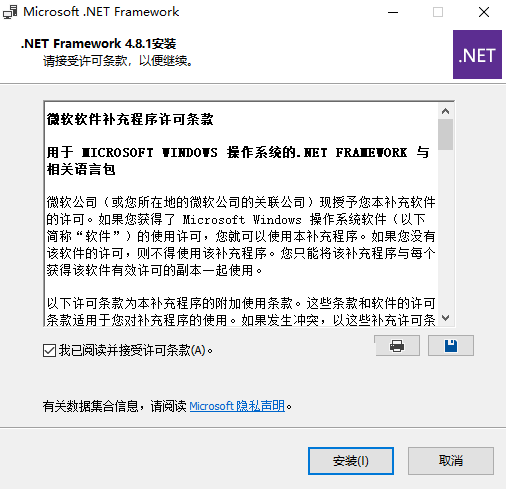The width and height of the screenshot is (506, 489).
Task: Click the license scrollbar down arrow
Action: 445,318
